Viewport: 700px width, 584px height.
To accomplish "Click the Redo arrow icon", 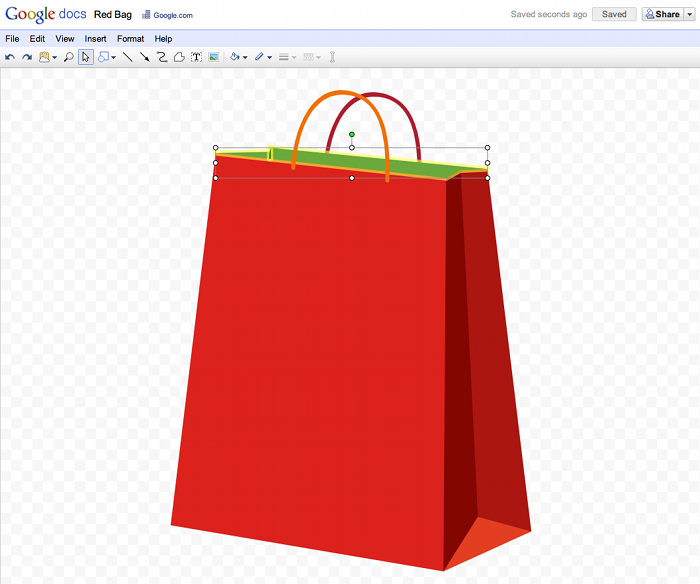I will [27, 57].
